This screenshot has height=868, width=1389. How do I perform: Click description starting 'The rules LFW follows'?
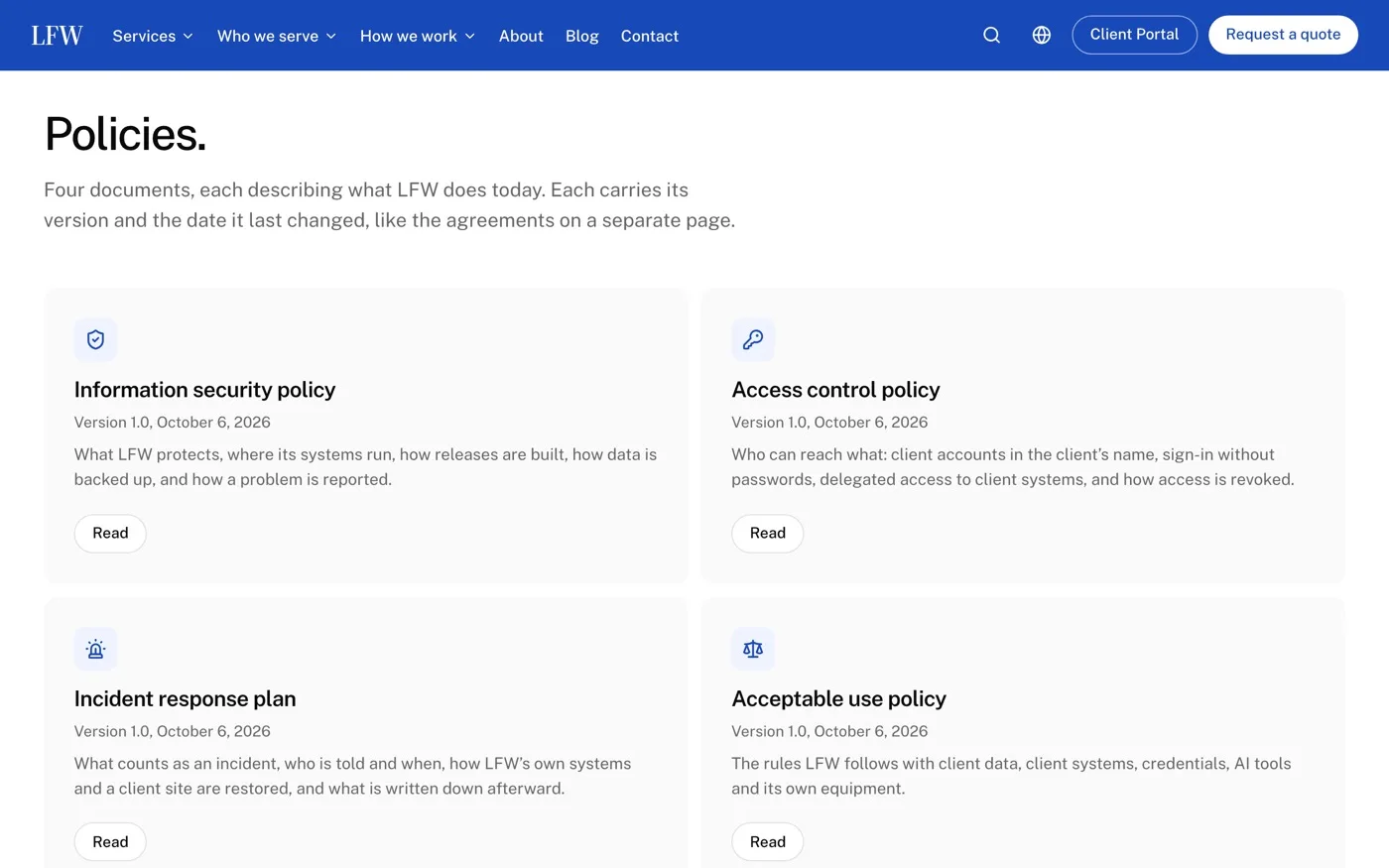(1011, 777)
